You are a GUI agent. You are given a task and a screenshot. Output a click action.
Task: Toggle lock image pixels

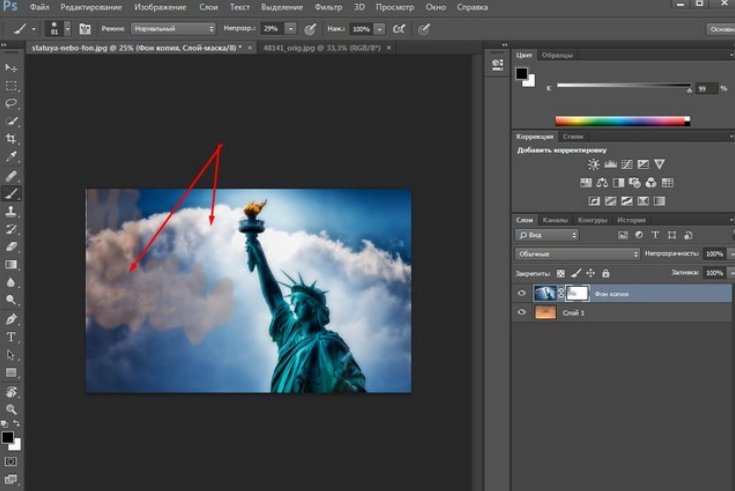coord(576,273)
